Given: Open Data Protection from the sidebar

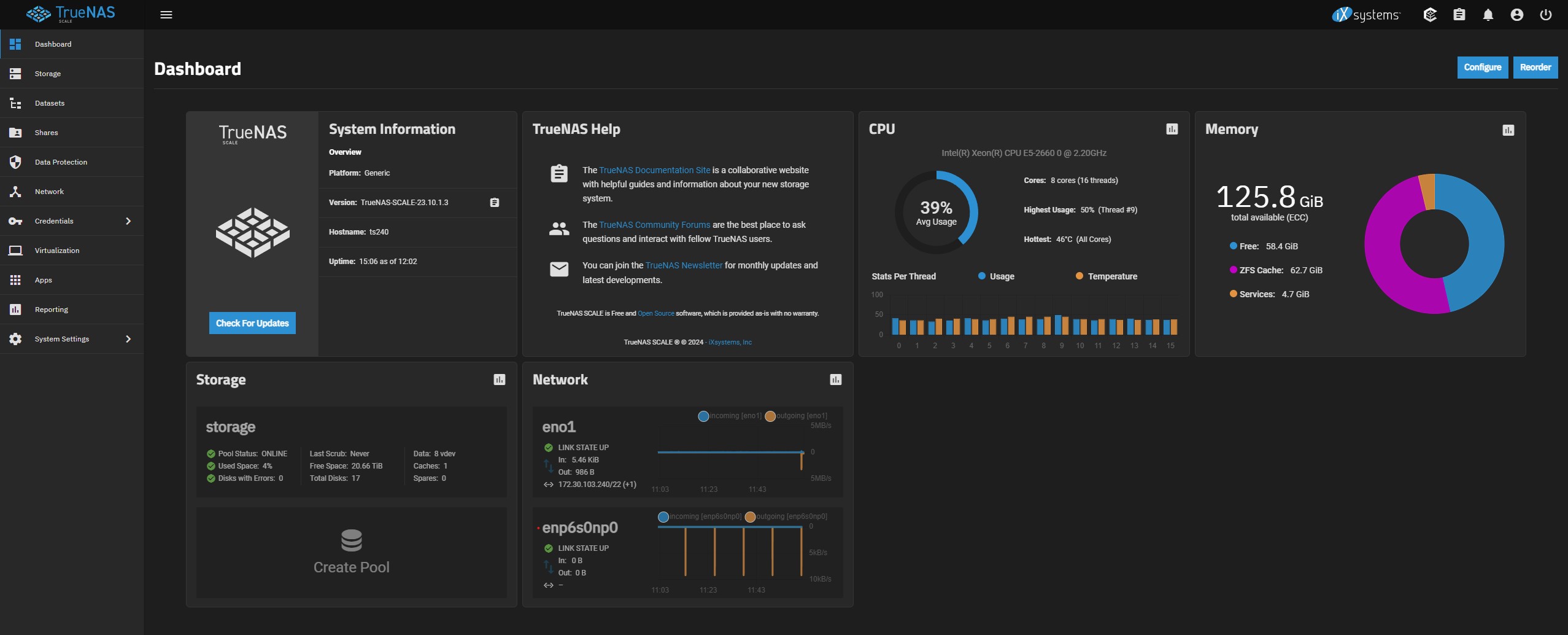Looking at the screenshot, I should tap(72, 162).
